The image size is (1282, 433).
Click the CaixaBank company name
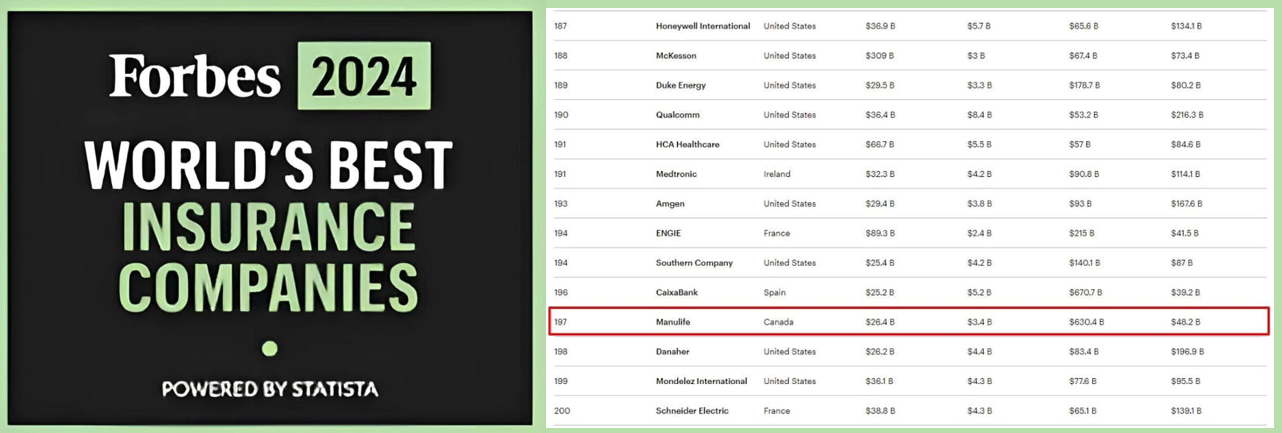point(677,292)
